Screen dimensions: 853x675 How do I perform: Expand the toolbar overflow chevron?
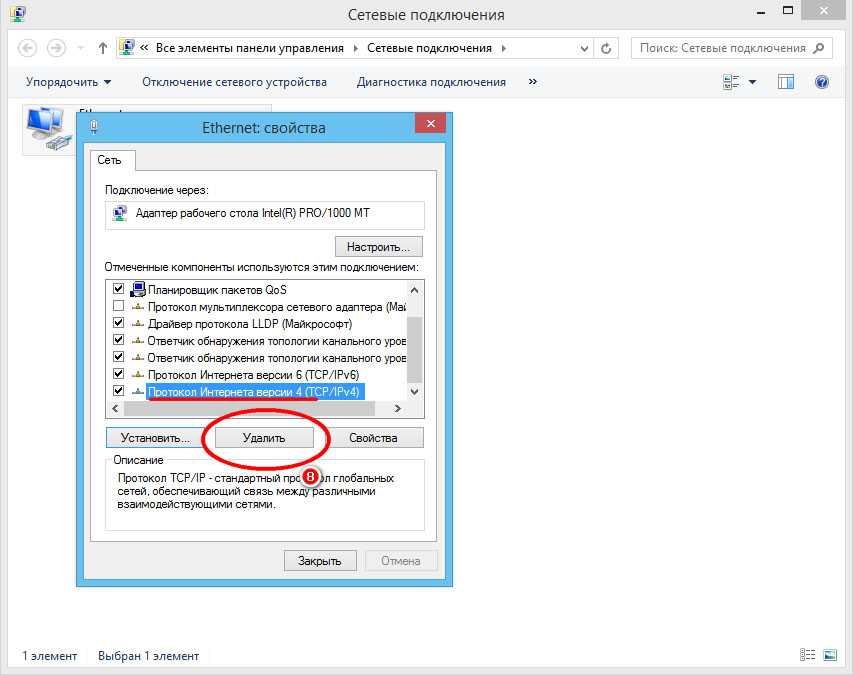point(533,82)
